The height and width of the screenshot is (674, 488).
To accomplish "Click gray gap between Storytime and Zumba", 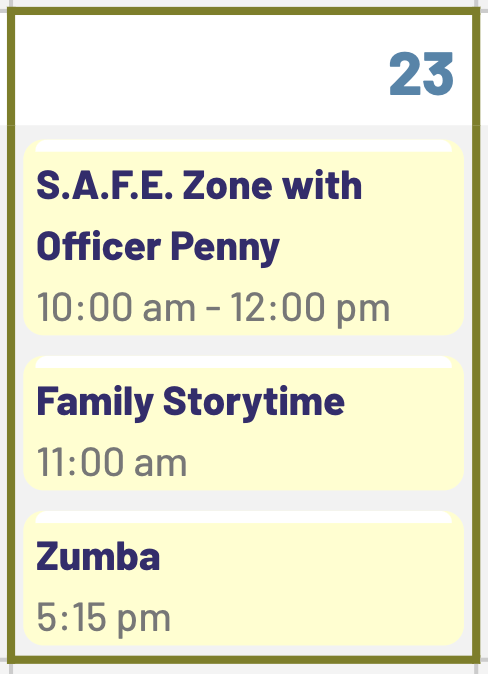I will (x=243, y=501).
